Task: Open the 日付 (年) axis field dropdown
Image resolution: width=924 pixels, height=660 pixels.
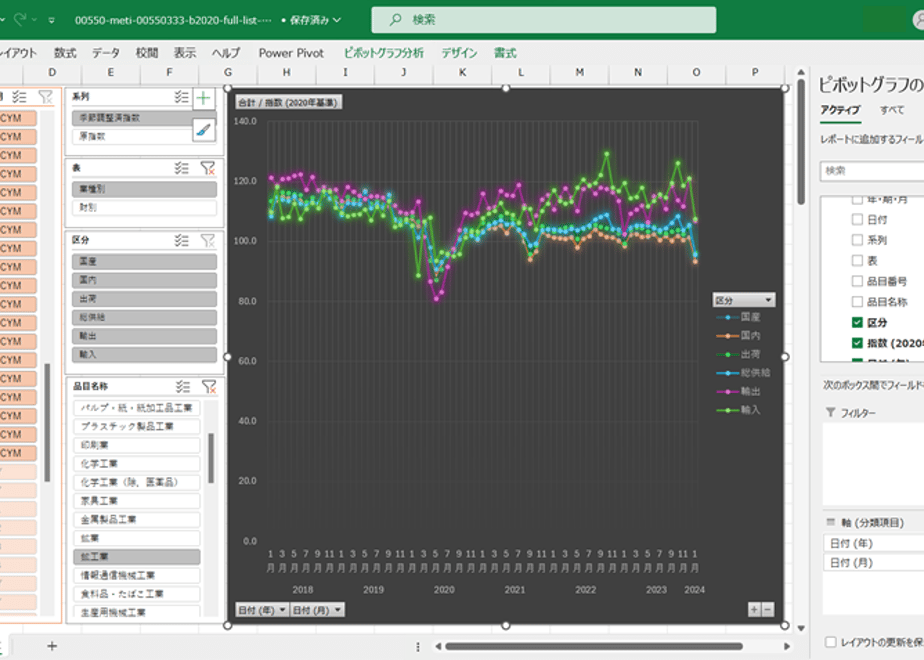Action: click(282, 610)
